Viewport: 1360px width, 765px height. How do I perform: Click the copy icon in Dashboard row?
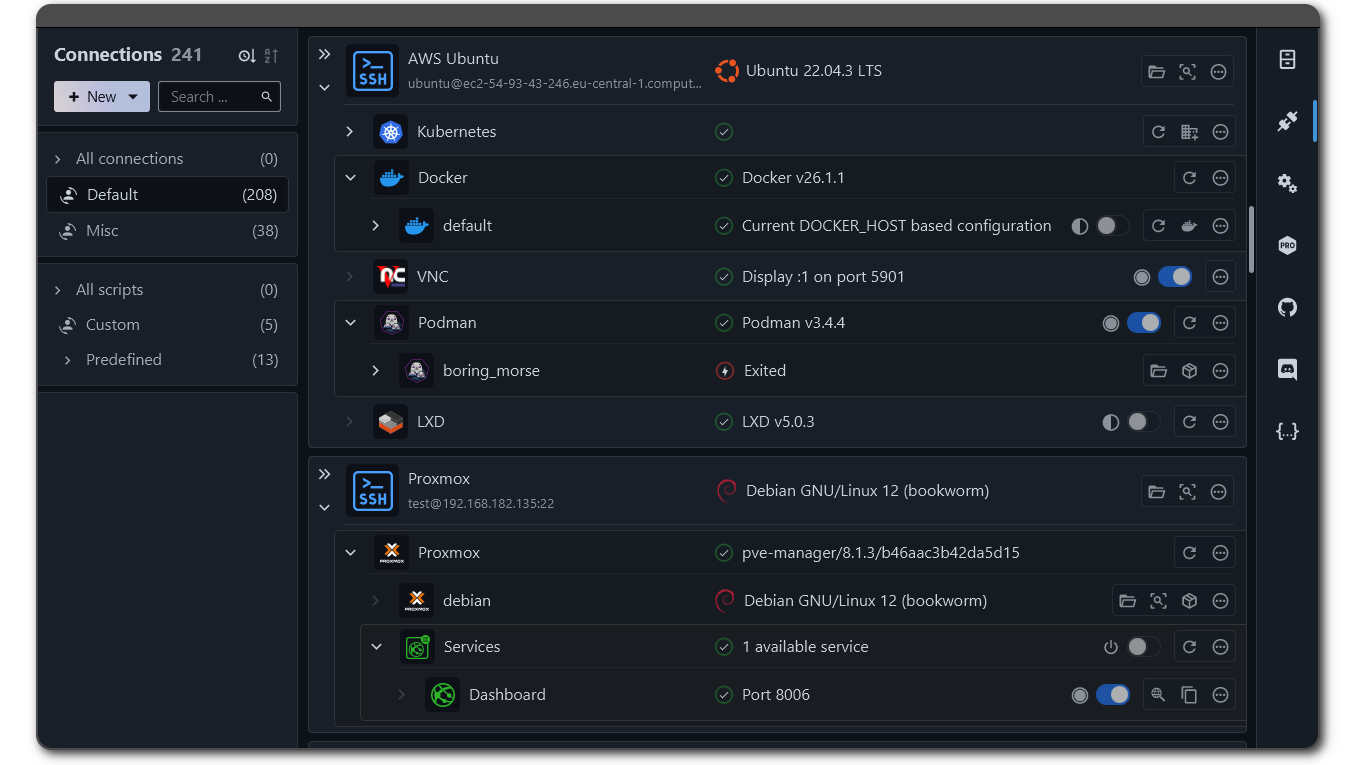(1189, 695)
